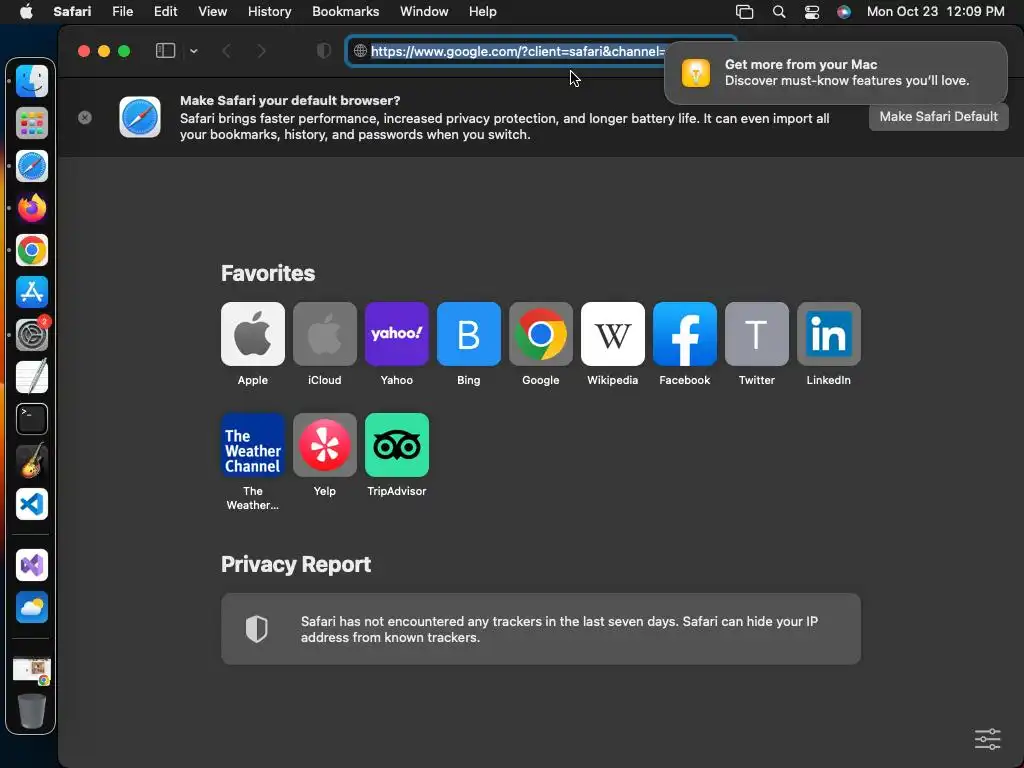Open the TripAdvisor favorite tile
Image resolution: width=1024 pixels, height=768 pixels.
tap(396, 445)
